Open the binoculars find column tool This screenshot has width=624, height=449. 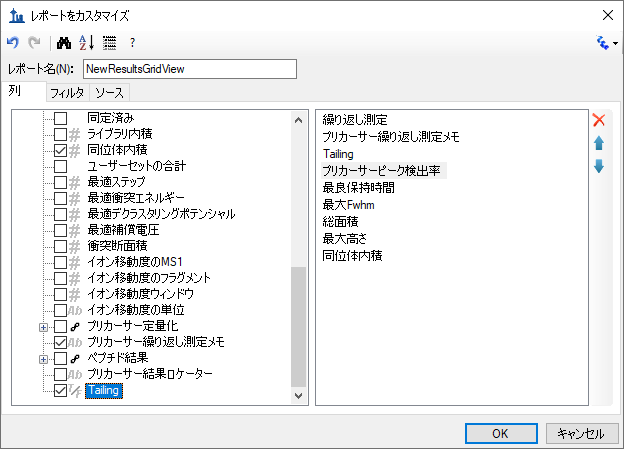coord(64,43)
